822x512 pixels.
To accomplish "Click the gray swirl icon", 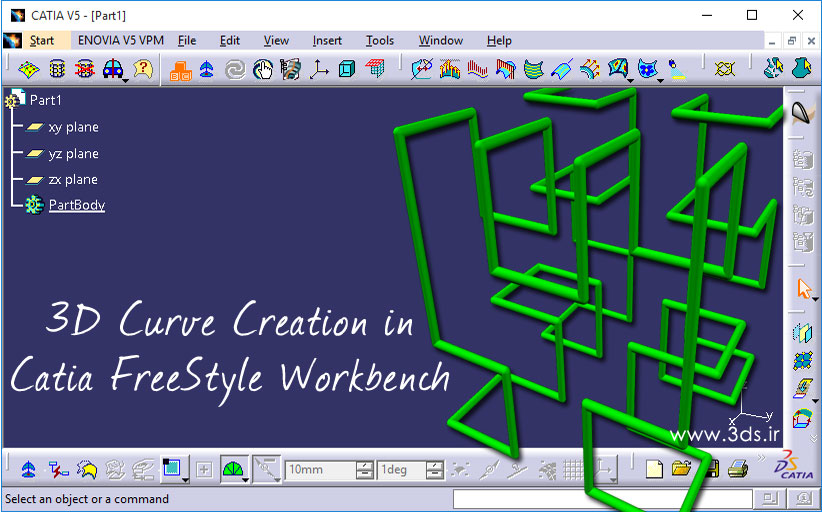I will pyautogui.click(x=235, y=70).
